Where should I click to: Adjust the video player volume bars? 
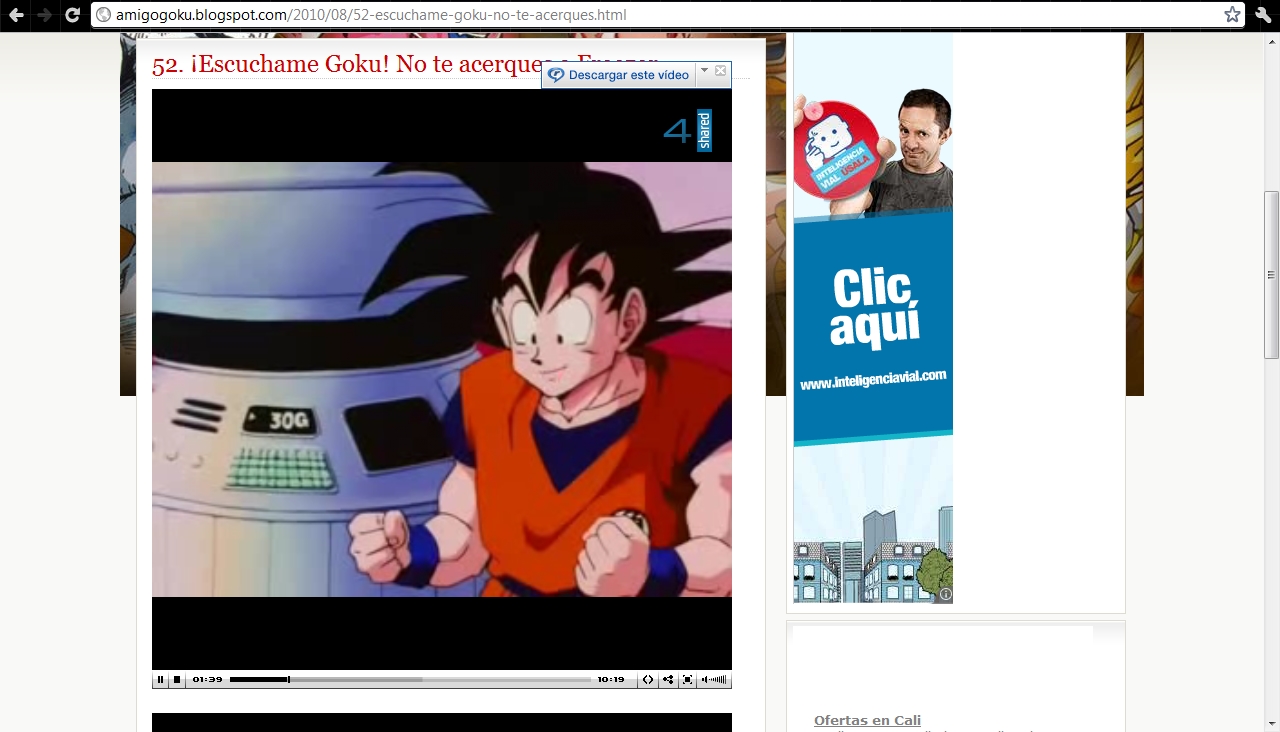[x=714, y=680]
